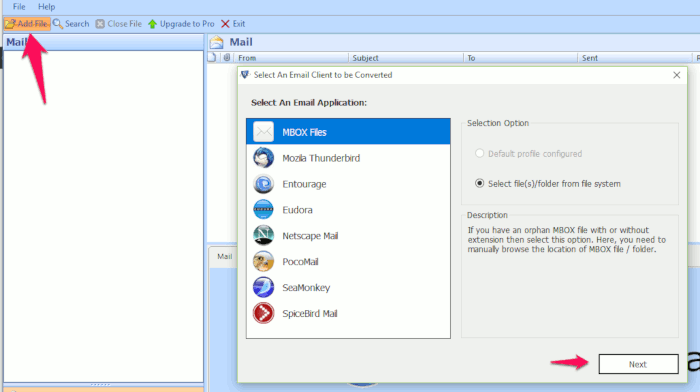The width and height of the screenshot is (700, 392).
Task: Choose MBOX Files text in list
Action: point(304,132)
